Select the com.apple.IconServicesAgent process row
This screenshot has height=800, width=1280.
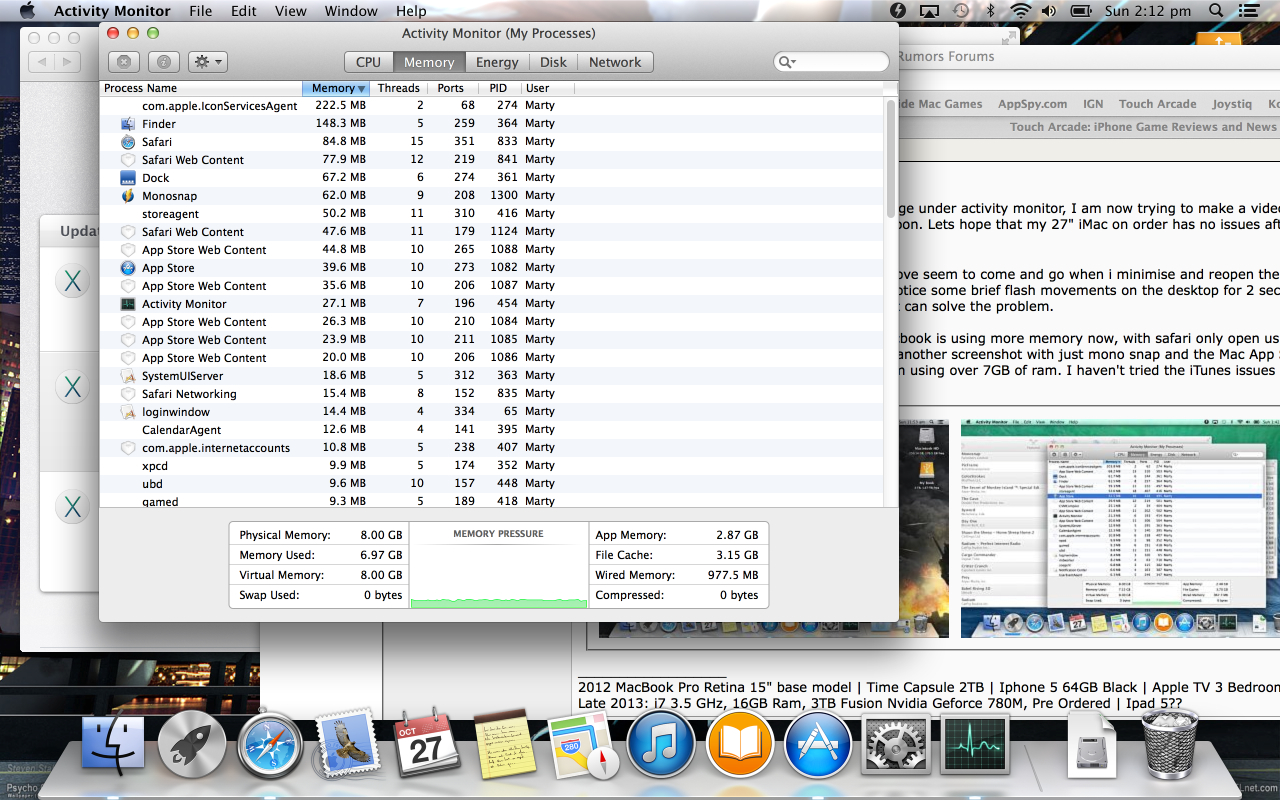click(x=491, y=106)
